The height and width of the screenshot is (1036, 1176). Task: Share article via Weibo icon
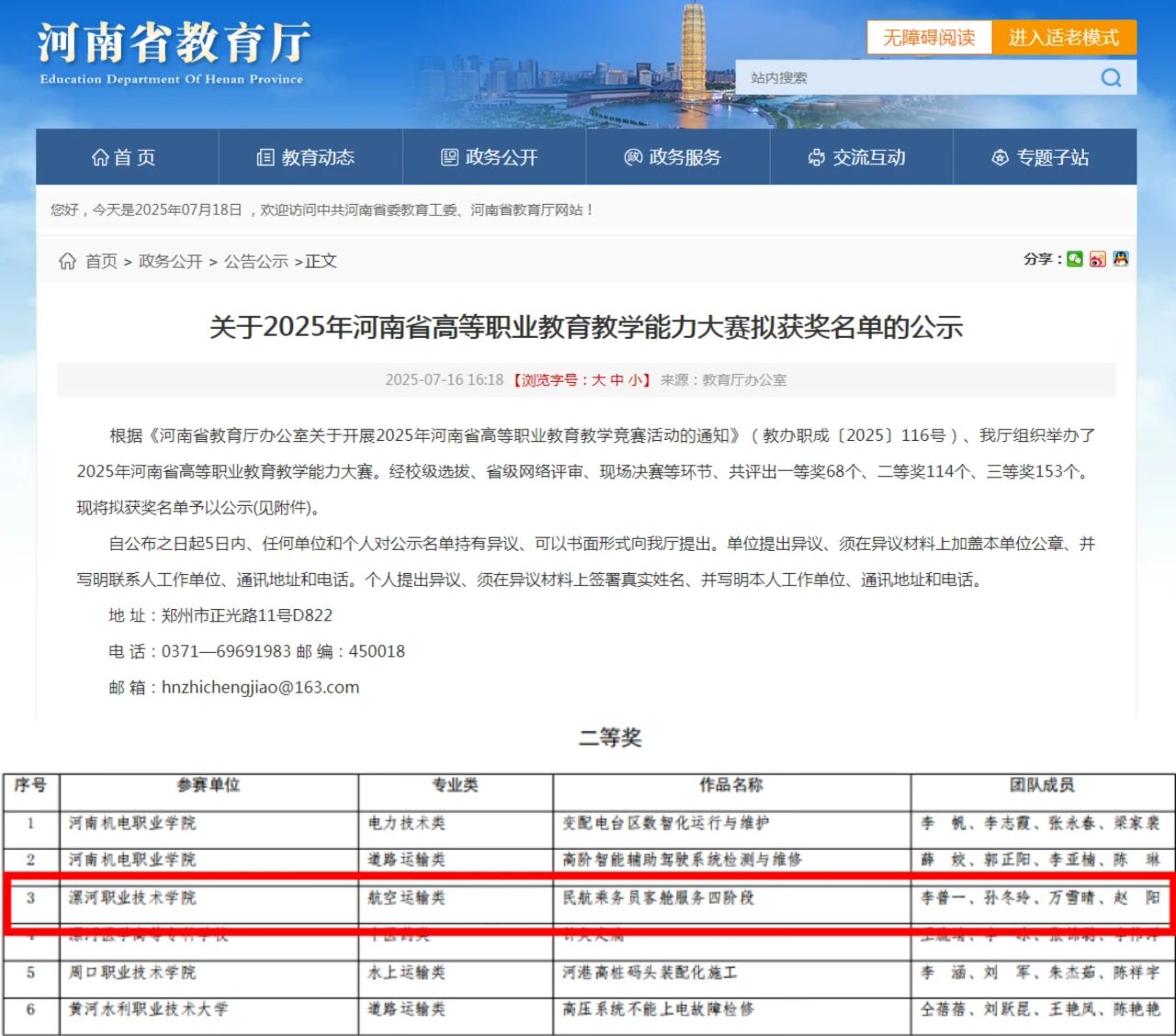(x=1097, y=259)
